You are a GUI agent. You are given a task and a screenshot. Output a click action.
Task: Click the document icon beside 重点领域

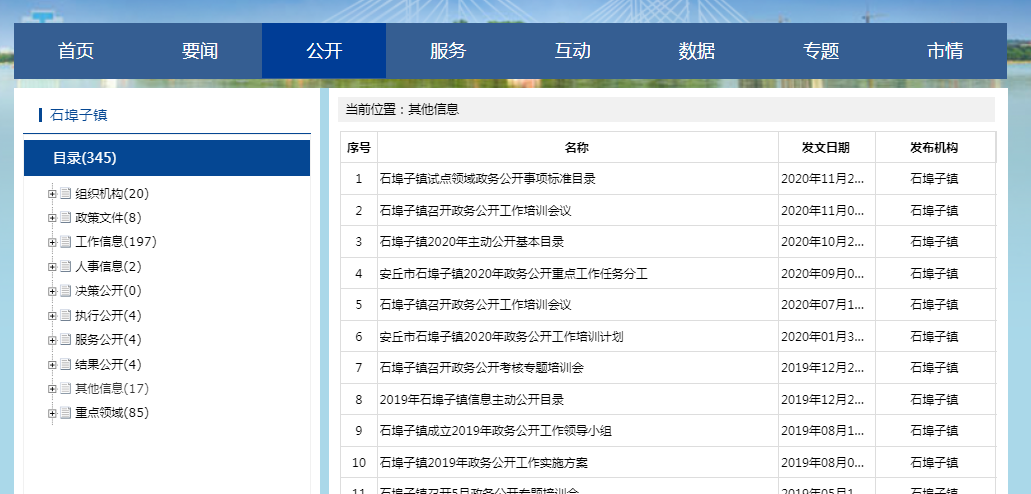coord(65,413)
